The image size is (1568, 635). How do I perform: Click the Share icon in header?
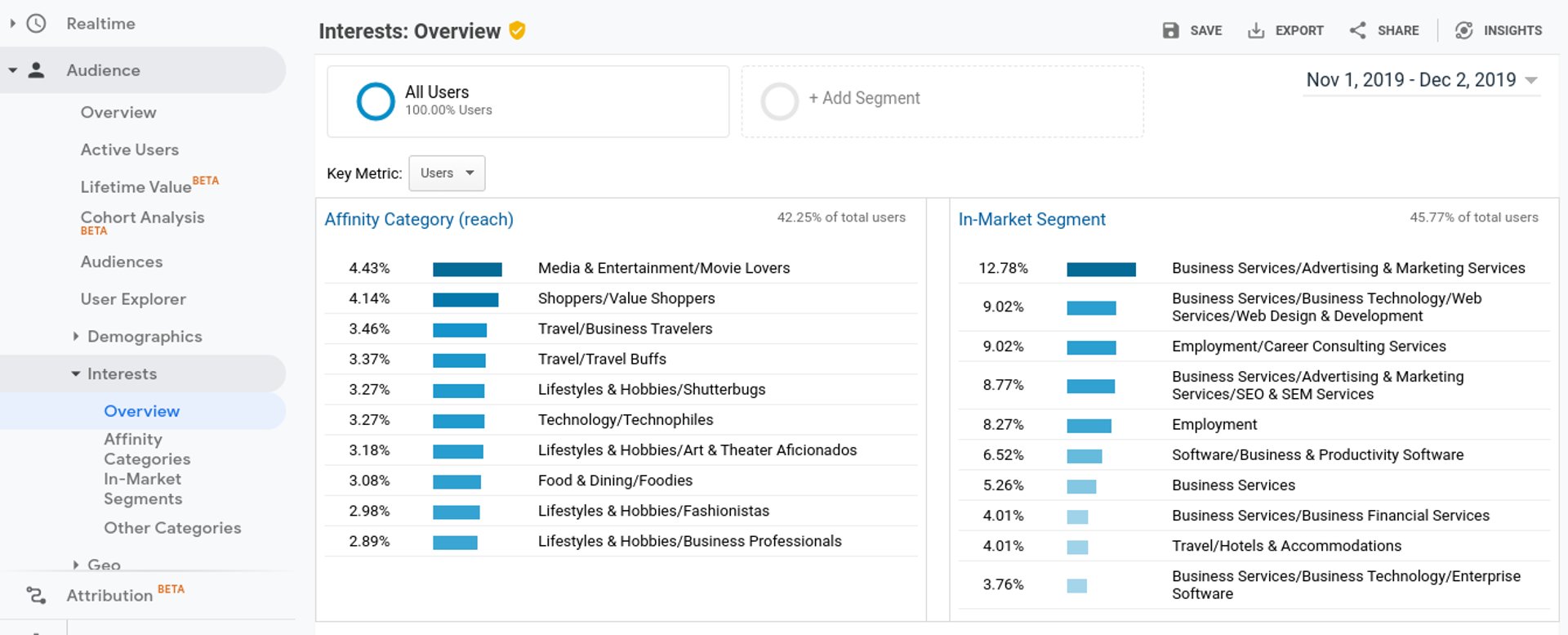click(x=1357, y=30)
